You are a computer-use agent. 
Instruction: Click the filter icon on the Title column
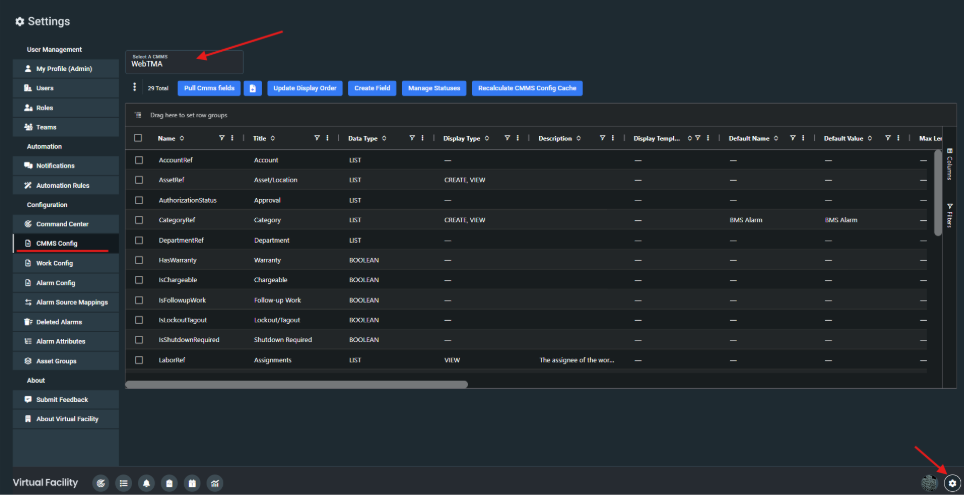click(x=317, y=138)
